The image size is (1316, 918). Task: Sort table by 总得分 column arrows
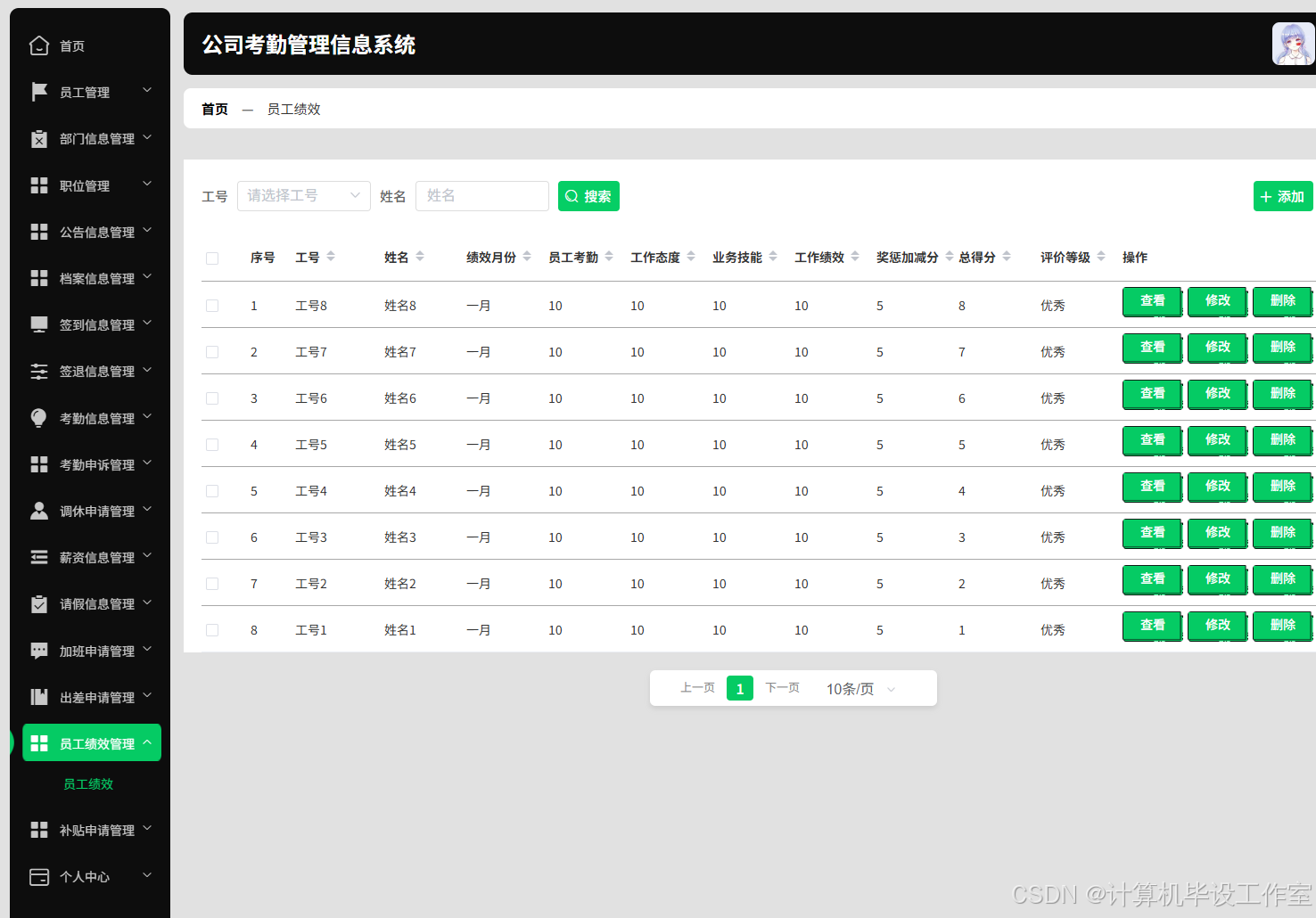pos(1007,257)
